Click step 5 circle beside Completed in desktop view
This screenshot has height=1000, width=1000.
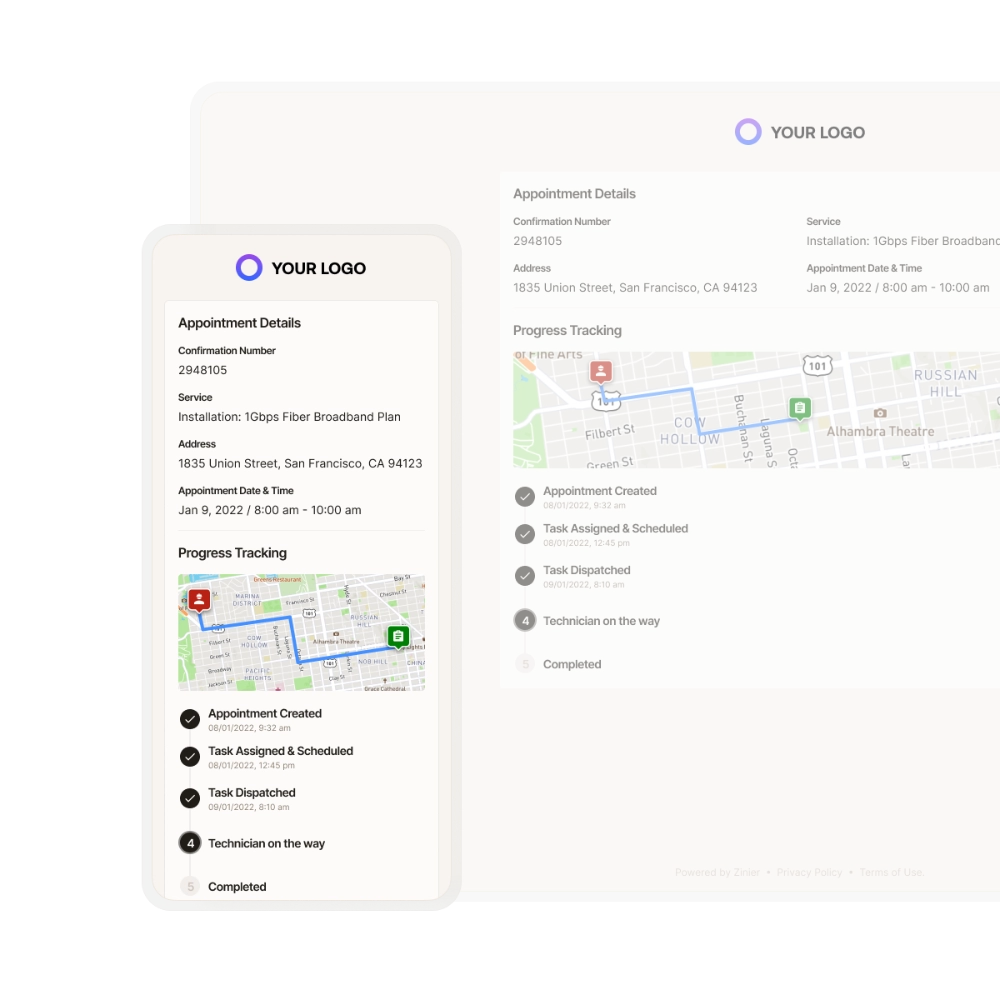pos(526,664)
